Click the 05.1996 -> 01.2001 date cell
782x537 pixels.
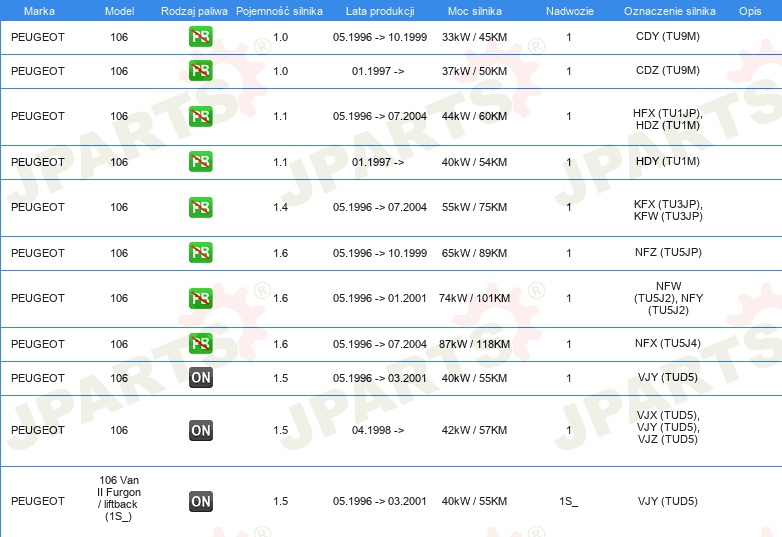point(380,298)
